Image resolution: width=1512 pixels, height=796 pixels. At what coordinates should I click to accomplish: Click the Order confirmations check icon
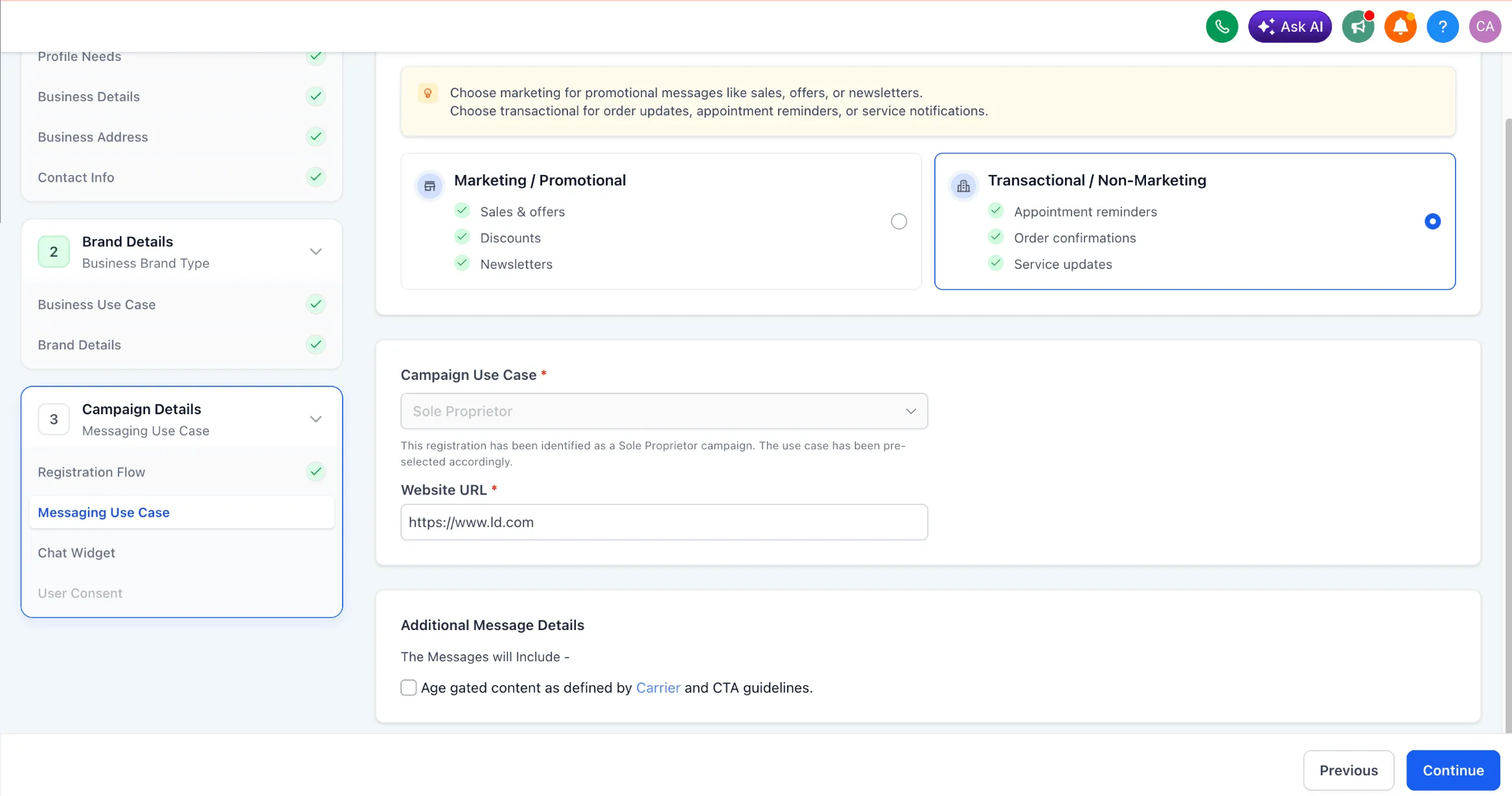coord(996,237)
